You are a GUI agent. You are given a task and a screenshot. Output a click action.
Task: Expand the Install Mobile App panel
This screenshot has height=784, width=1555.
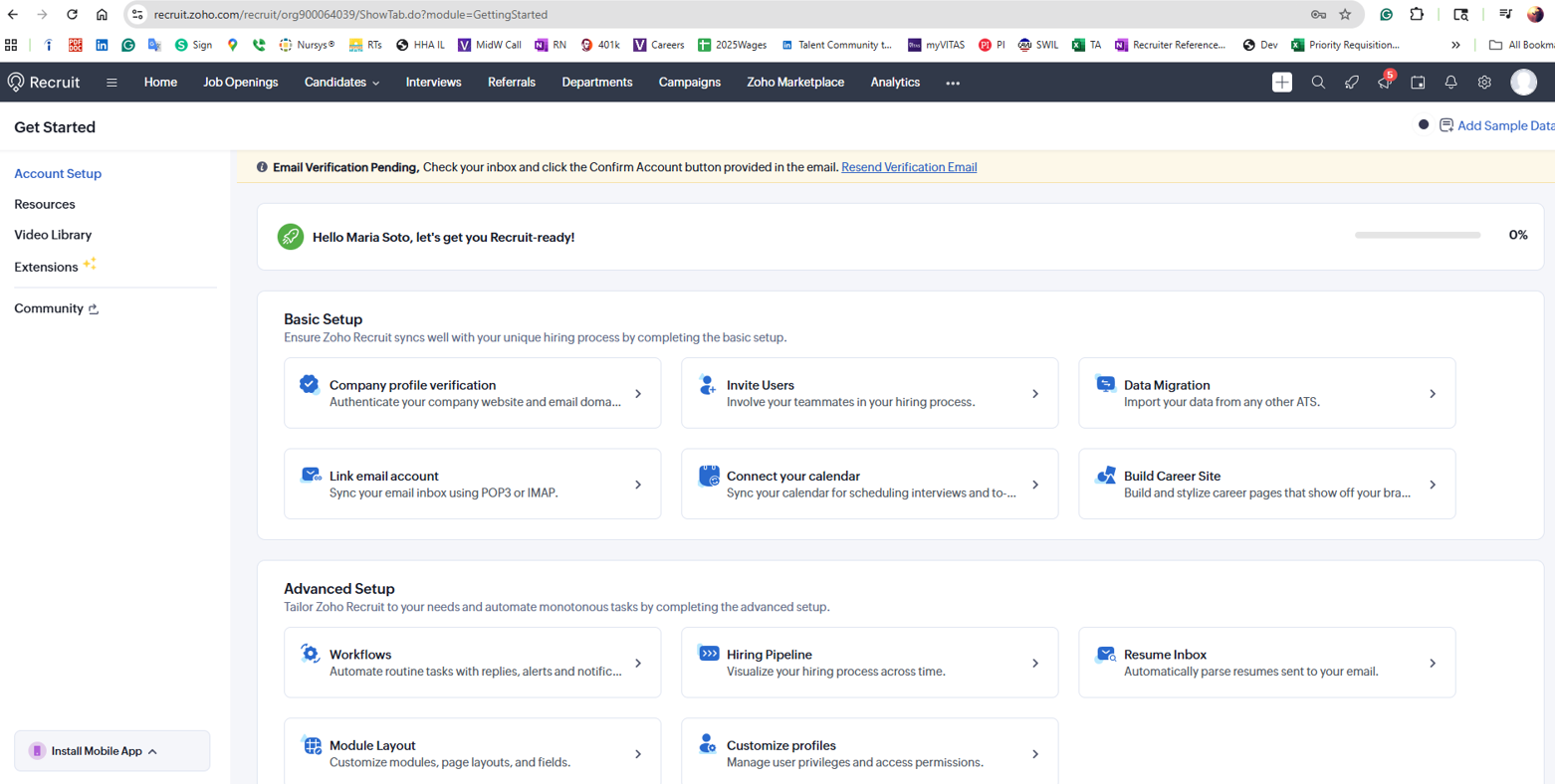112,751
